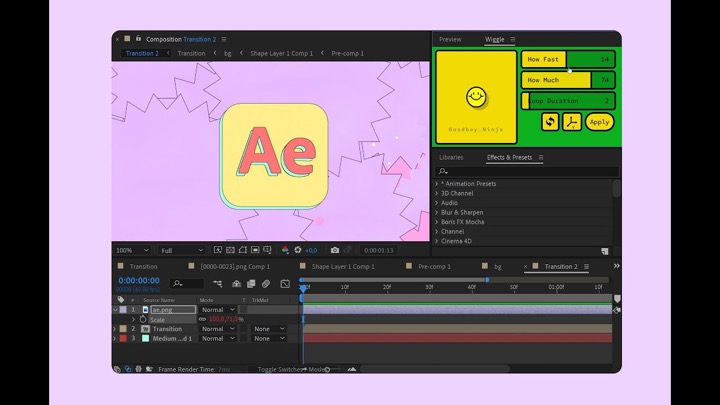Click the label color of layer 3

click(x=123, y=338)
